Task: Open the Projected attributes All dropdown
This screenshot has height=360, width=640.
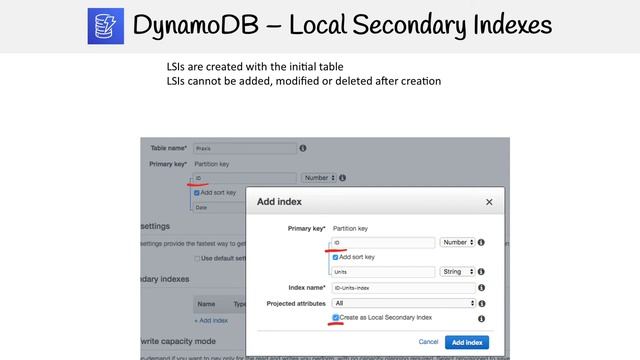Action: (x=404, y=303)
